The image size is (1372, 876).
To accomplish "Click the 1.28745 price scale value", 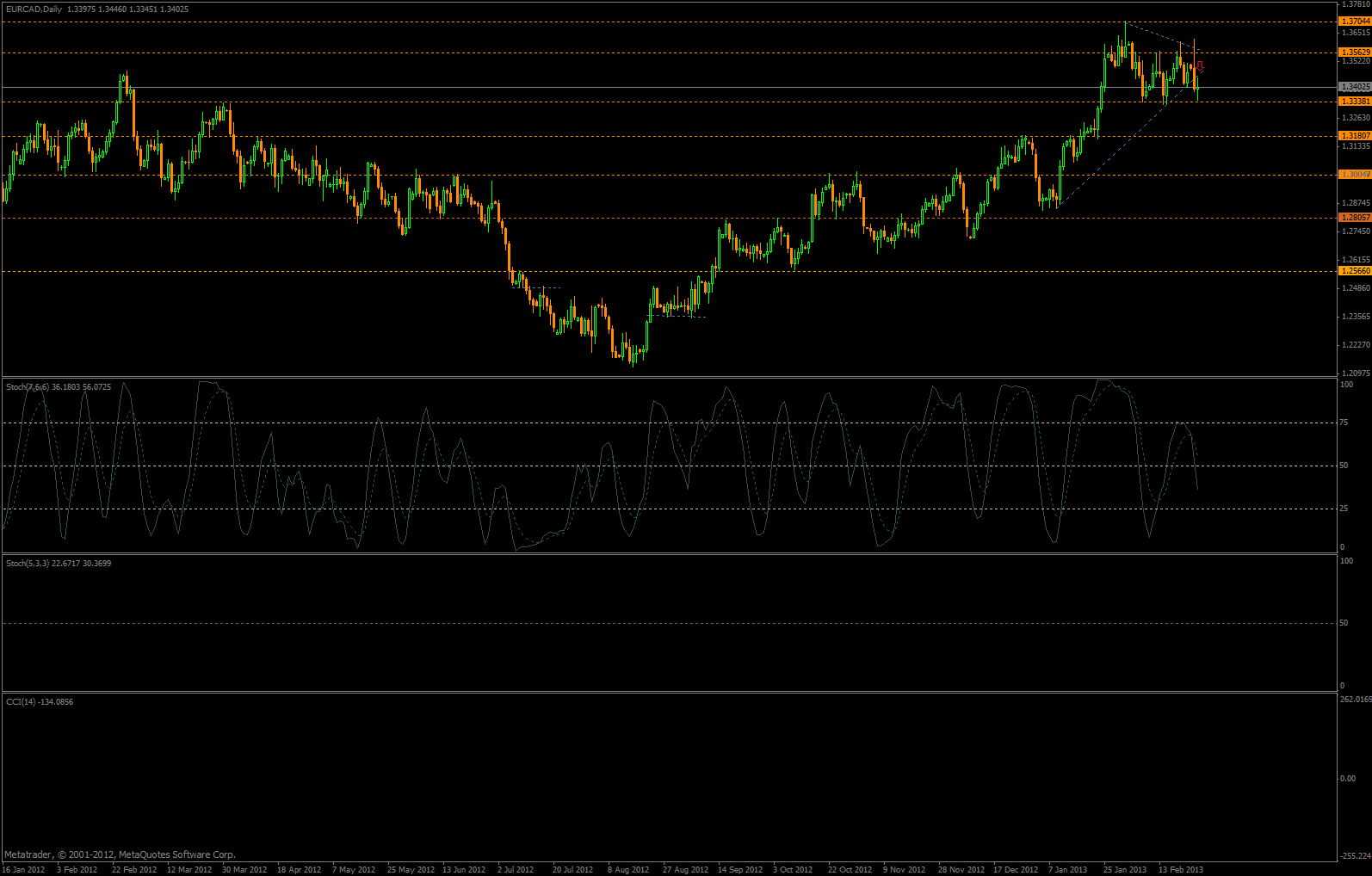I will [x=1356, y=203].
